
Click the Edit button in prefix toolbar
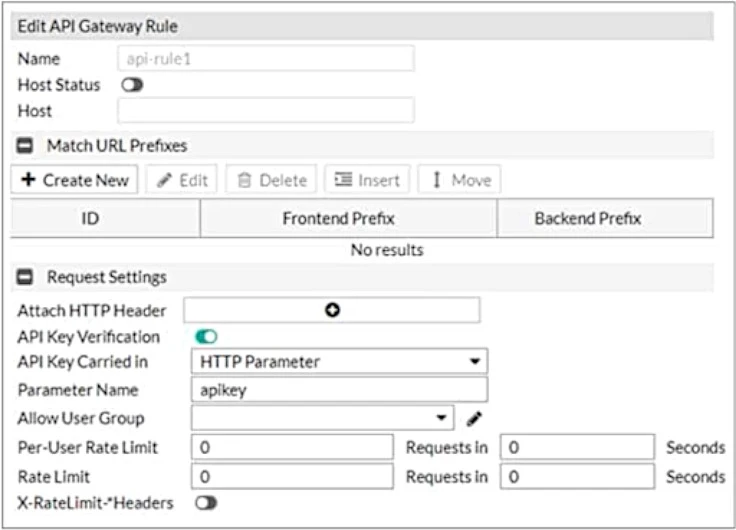(182, 180)
